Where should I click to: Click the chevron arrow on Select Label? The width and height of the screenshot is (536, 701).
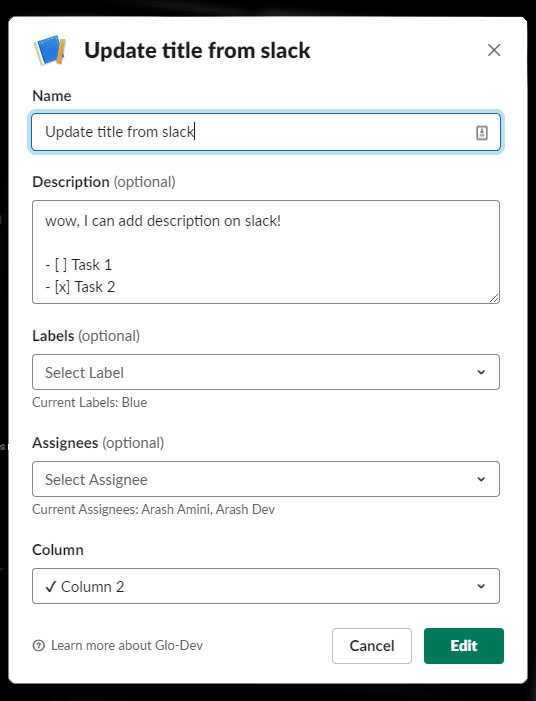(481, 372)
